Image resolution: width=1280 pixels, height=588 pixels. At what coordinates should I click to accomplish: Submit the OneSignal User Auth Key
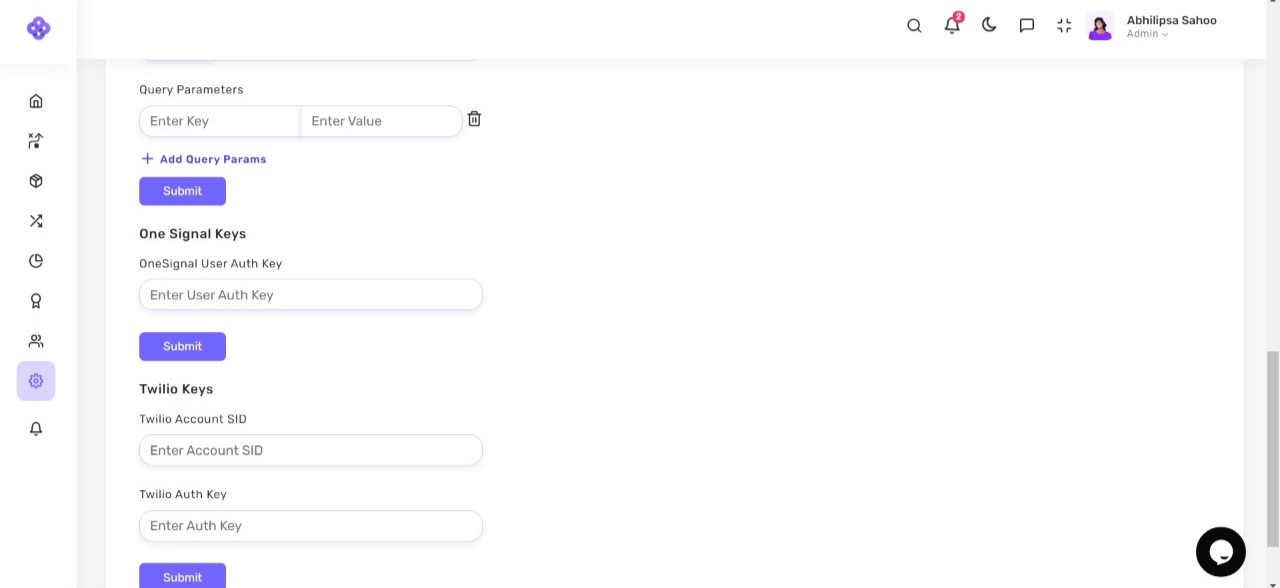pos(182,346)
